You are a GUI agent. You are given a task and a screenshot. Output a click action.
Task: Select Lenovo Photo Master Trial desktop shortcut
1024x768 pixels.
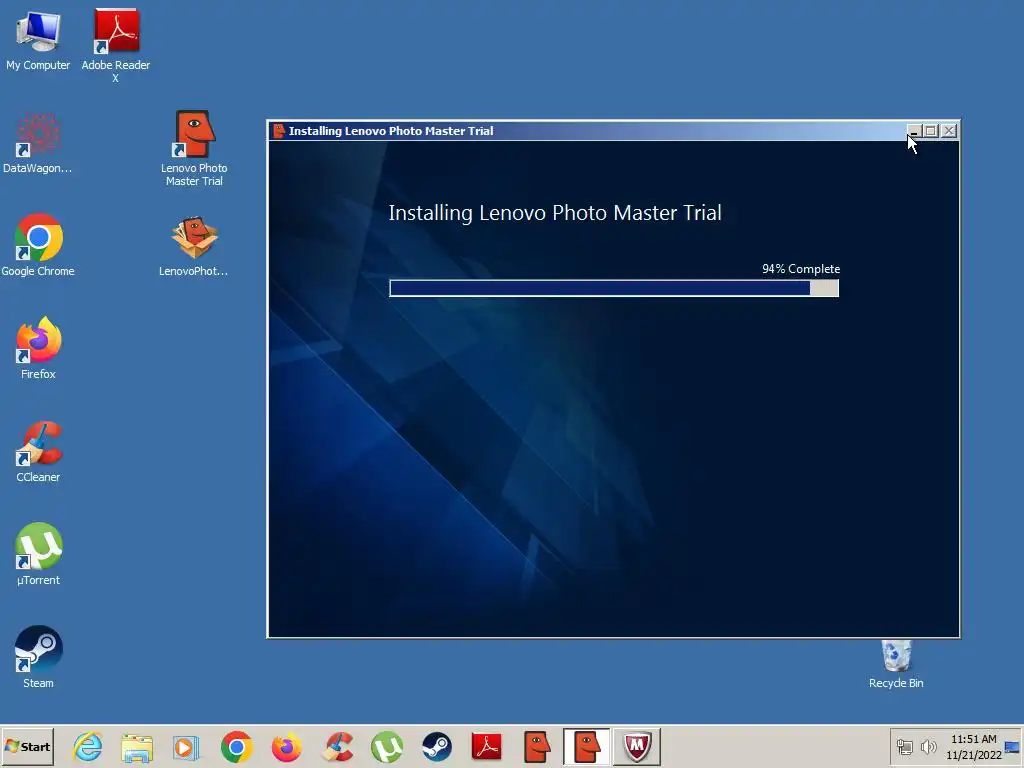pyautogui.click(x=194, y=149)
